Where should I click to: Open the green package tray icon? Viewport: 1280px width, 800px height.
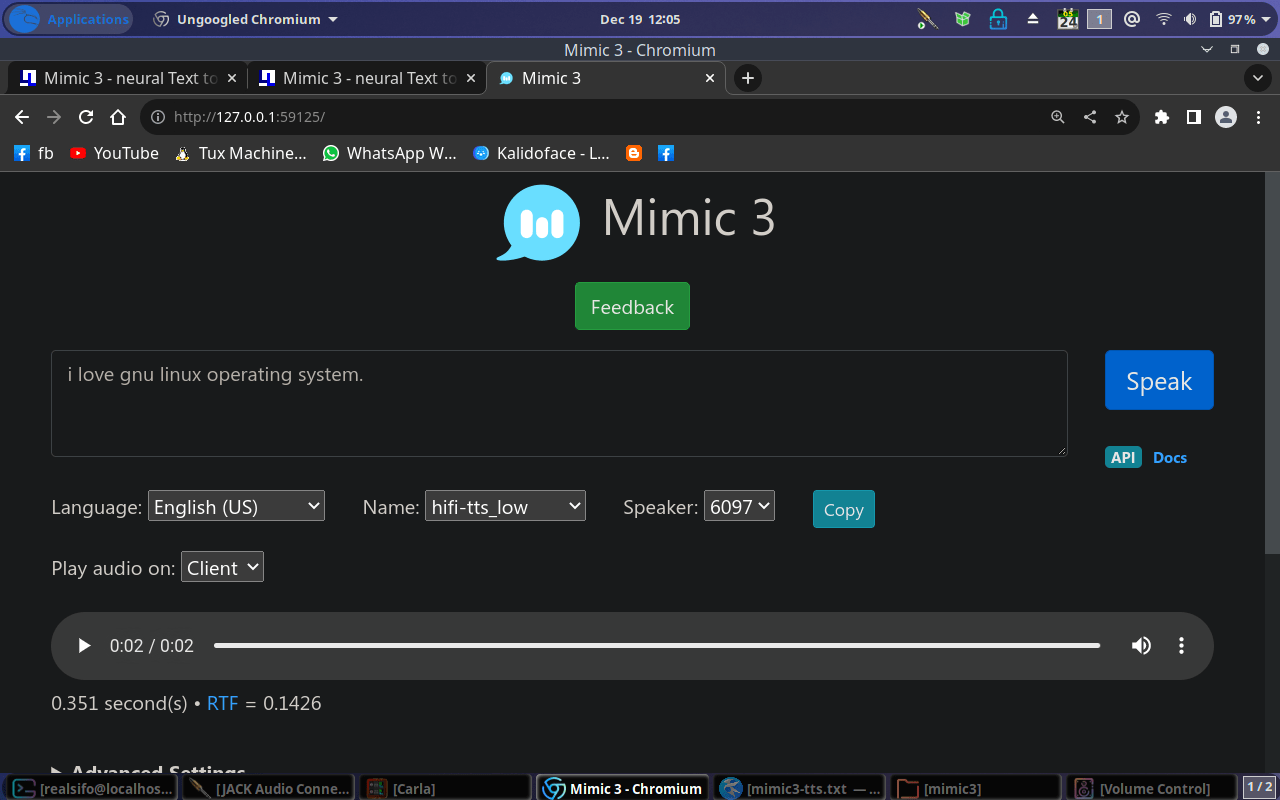[962, 19]
